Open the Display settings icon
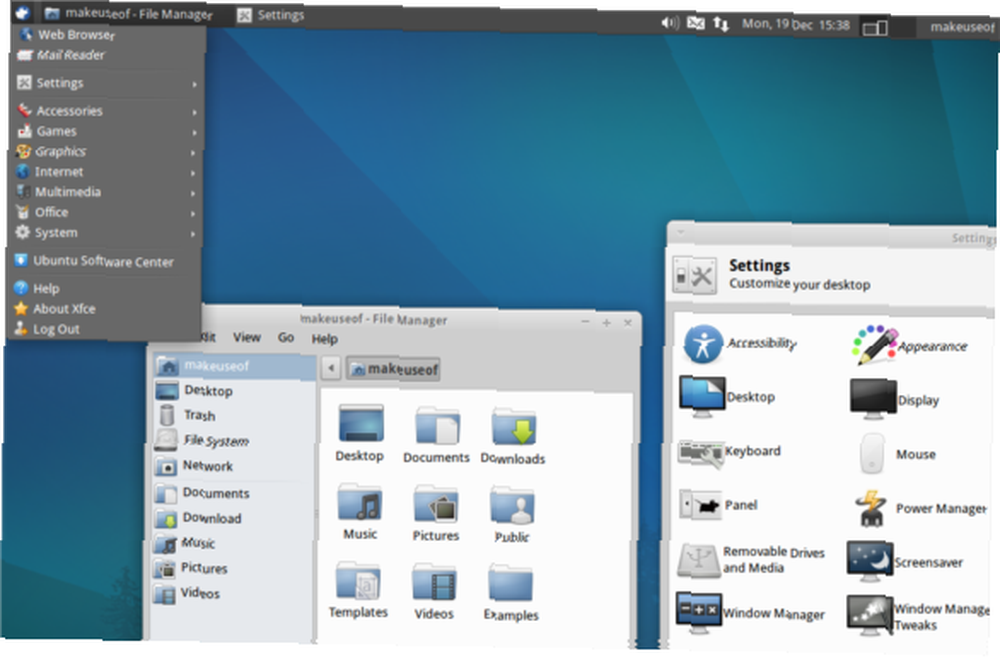 (873, 399)
